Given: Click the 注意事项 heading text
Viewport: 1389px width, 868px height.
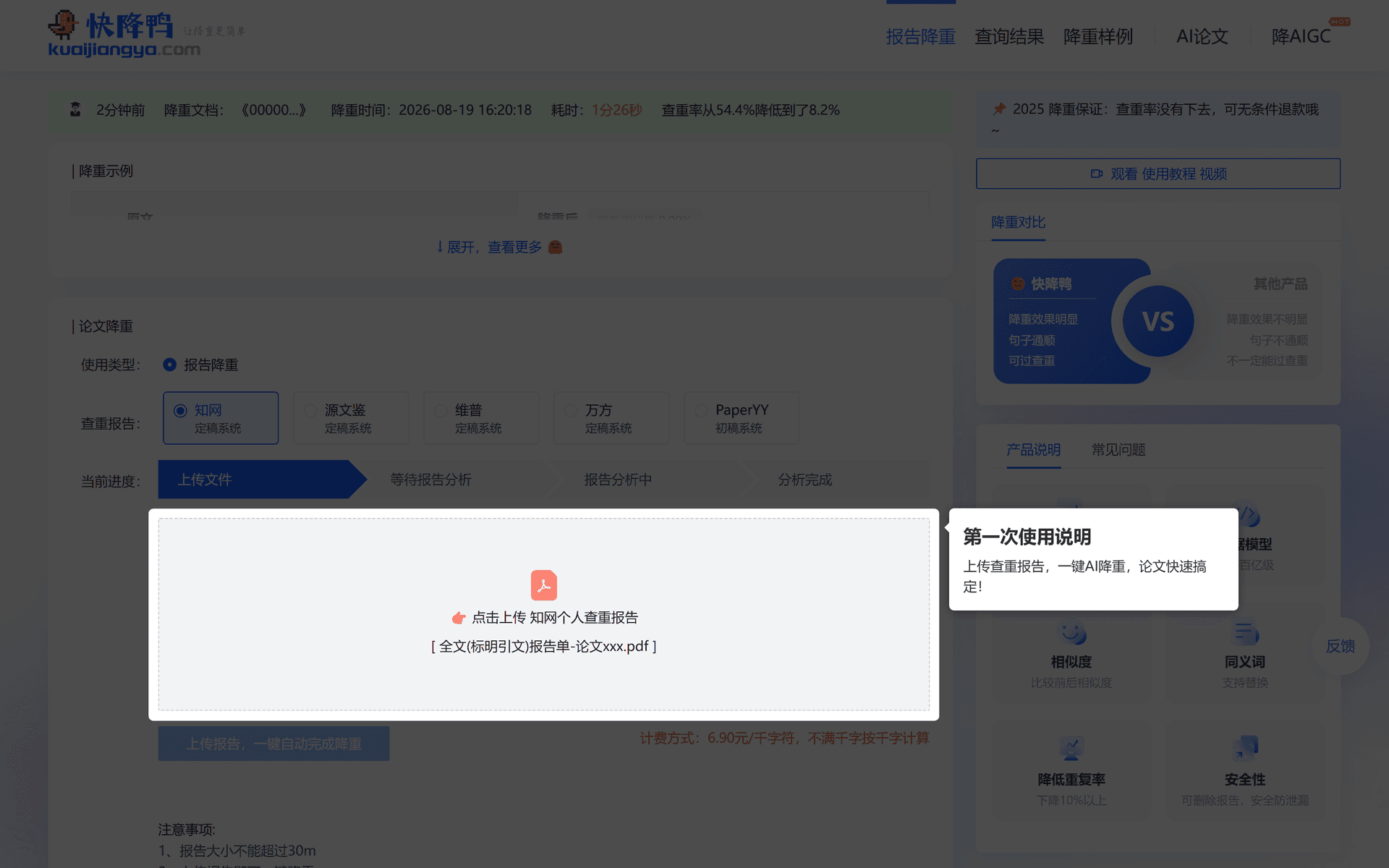Looking at the screenshot, I should [187, 830].
